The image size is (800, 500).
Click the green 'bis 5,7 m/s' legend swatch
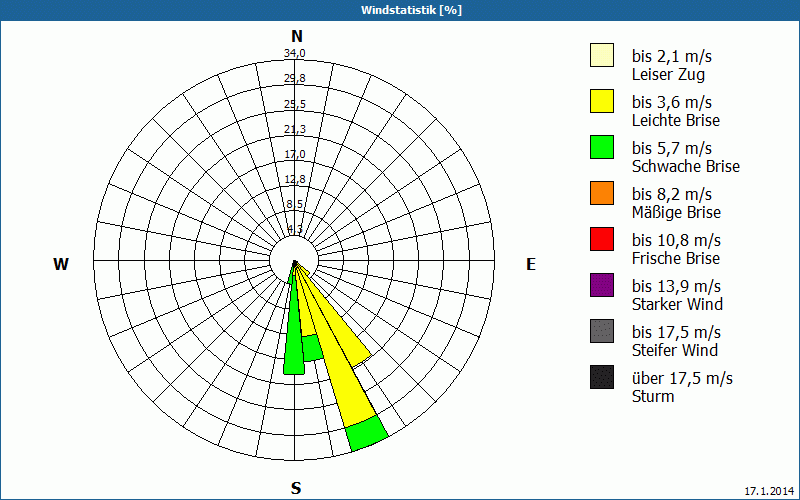[x=602, y=147]
